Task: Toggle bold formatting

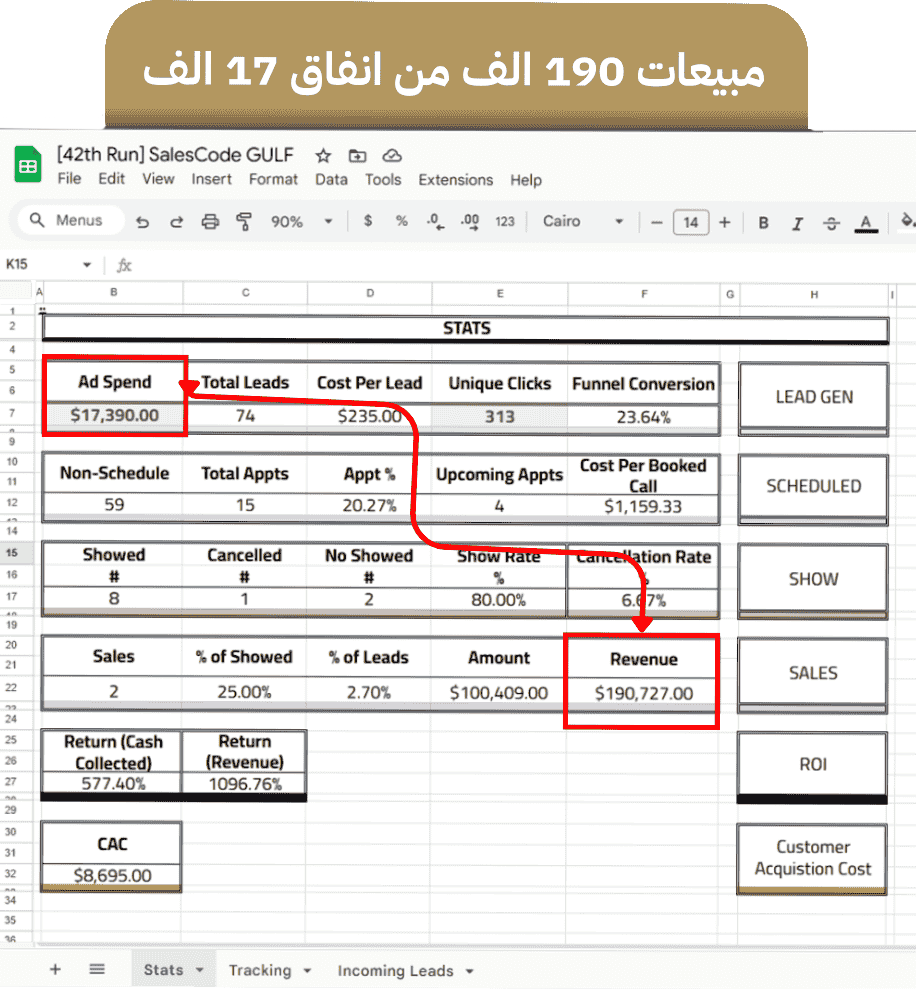Action: pos(763,222)
